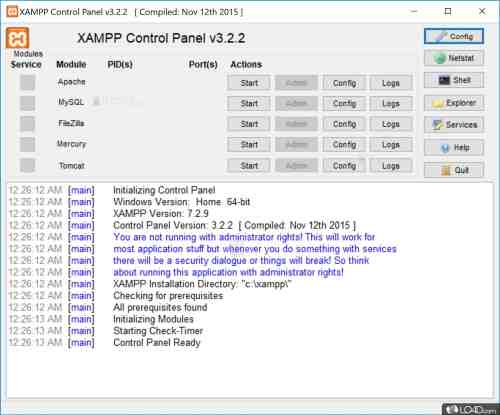Click the XAMPP title bar icon

click(12, 12)
